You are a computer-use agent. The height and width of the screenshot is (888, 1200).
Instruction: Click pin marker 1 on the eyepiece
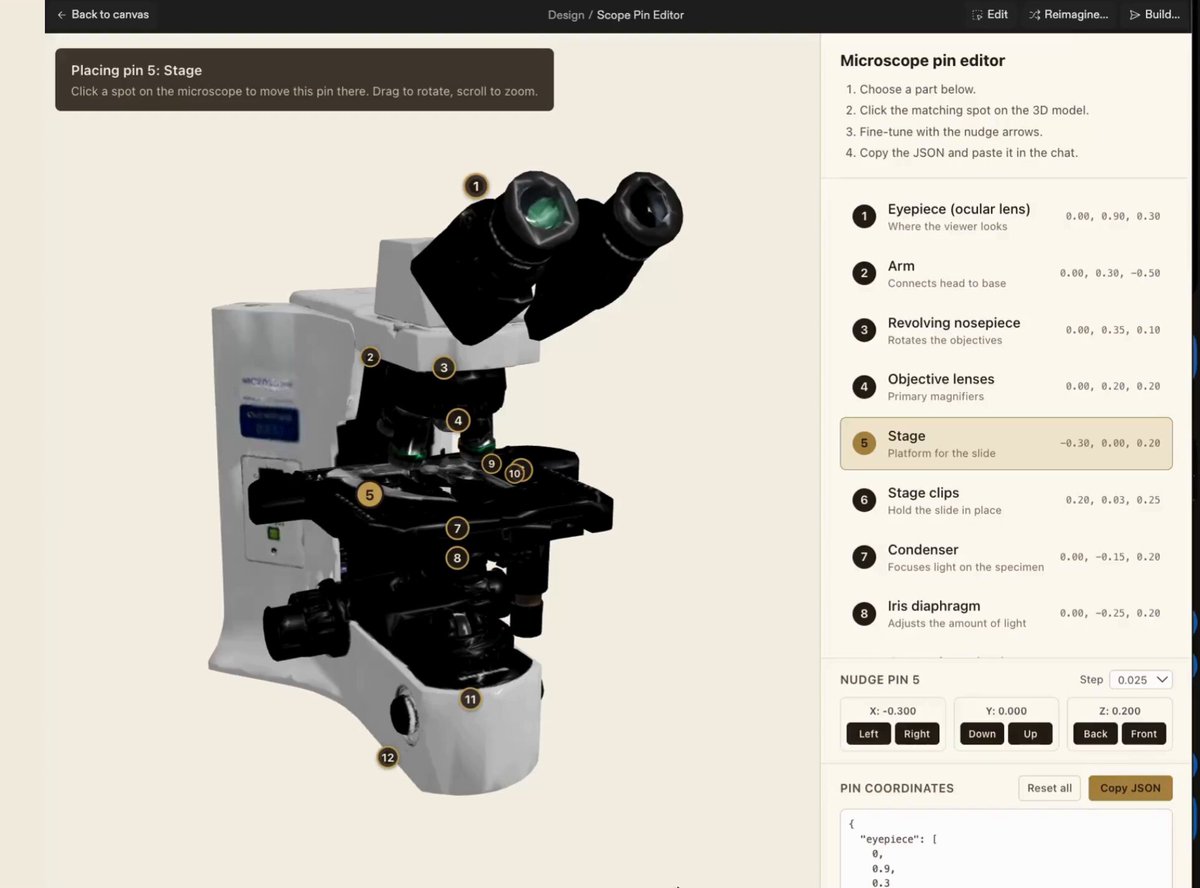476,186
